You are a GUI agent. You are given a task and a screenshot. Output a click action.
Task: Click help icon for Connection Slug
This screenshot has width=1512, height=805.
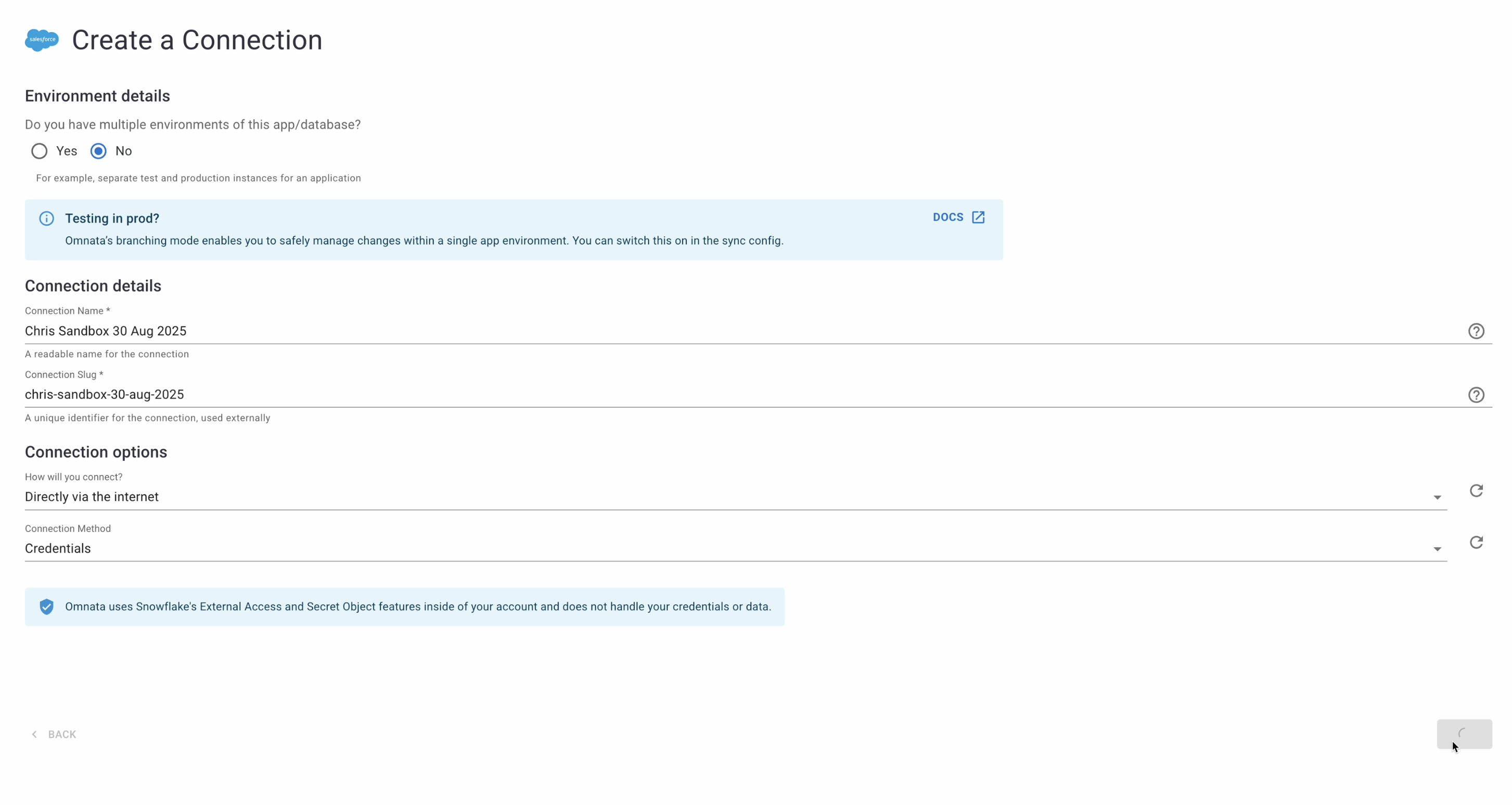tap(1476, 395)
